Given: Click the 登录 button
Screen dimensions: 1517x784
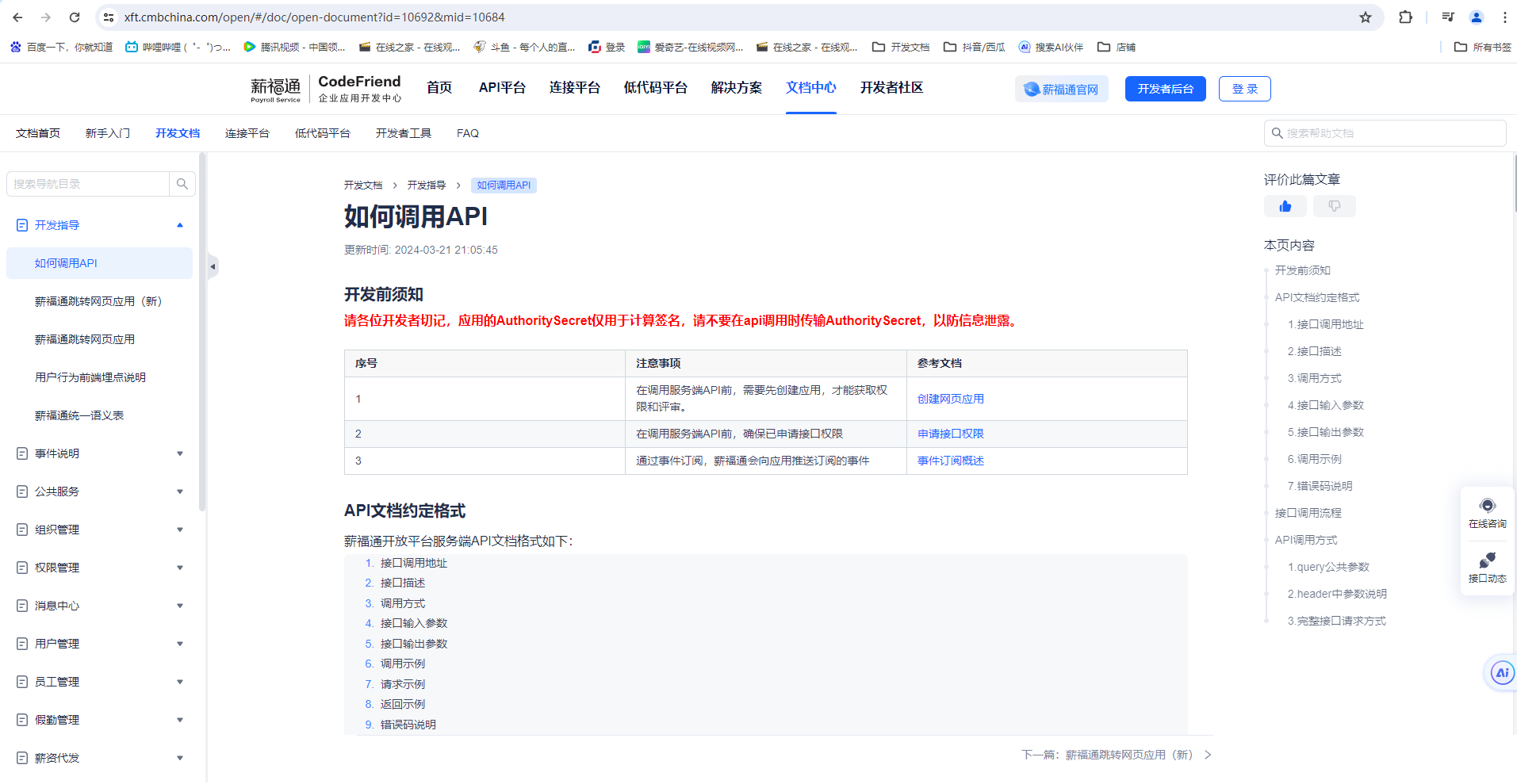Looking at the screenshot, I should pos(1245,89).
